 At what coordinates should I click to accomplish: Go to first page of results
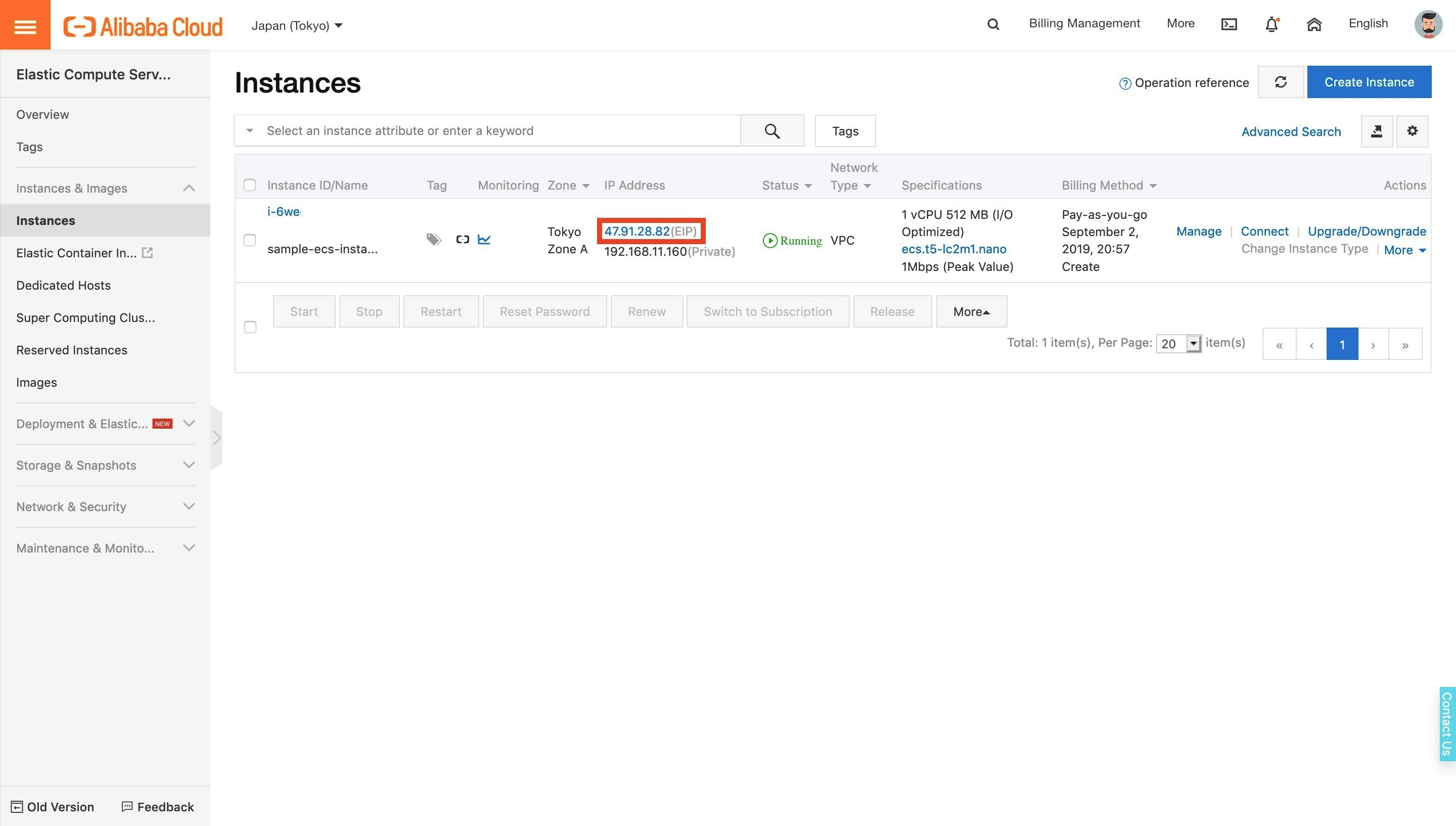[1279, 344]
